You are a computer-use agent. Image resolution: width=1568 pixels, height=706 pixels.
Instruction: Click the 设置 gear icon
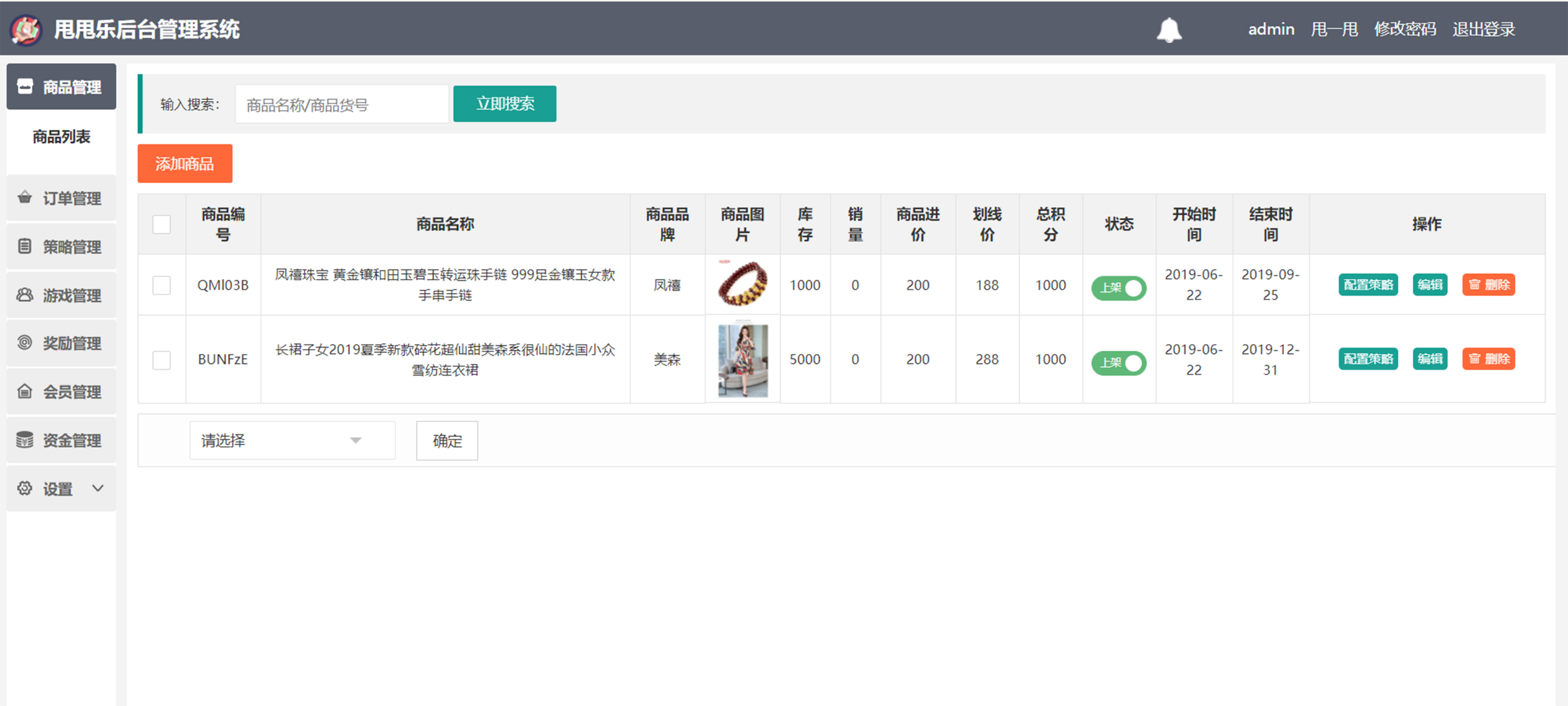point(24,488)
